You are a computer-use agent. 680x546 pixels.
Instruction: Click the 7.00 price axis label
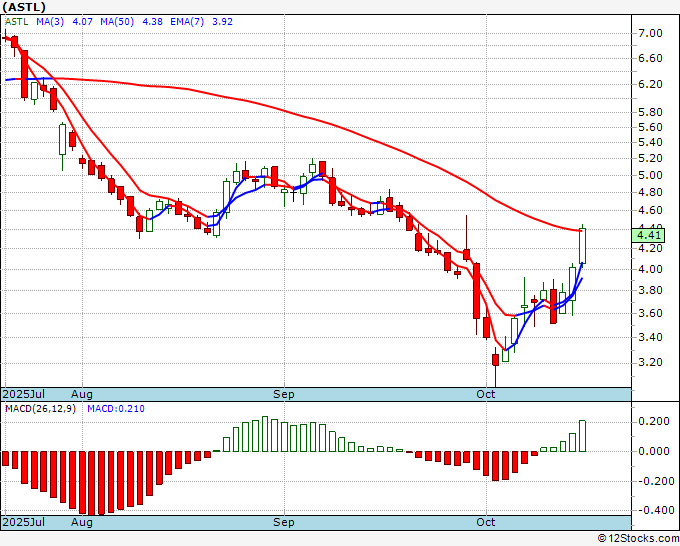tap(651, 33)
